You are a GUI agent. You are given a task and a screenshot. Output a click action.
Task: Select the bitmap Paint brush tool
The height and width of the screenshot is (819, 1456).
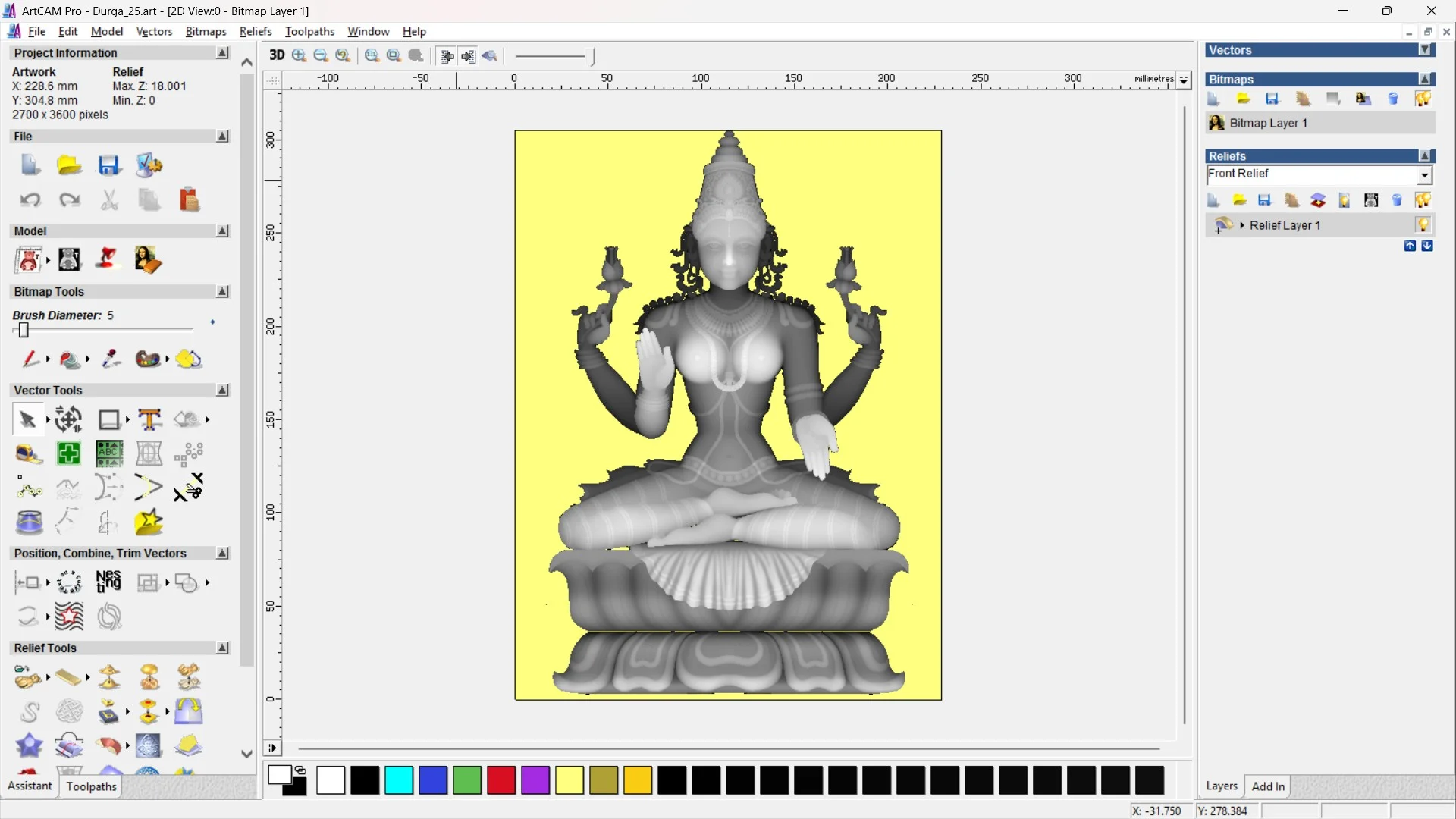coord(30,359)
